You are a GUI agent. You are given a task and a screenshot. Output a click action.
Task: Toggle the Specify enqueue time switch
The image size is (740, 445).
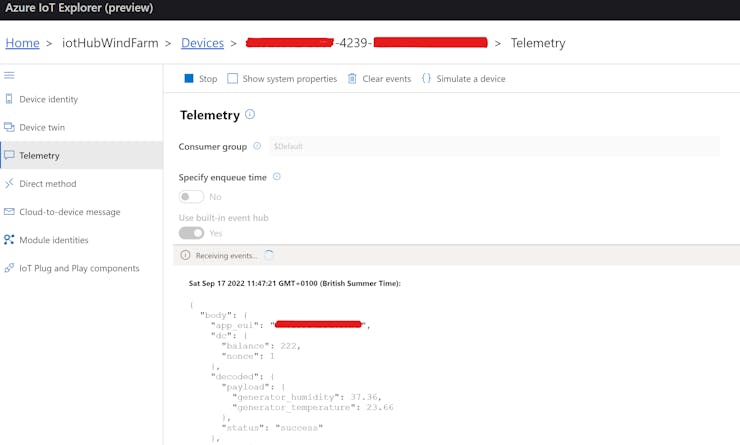tap(191, 196)
